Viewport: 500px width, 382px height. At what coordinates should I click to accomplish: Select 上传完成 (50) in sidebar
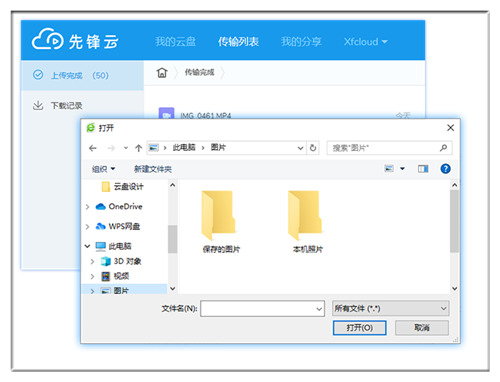tap(82, 75)
